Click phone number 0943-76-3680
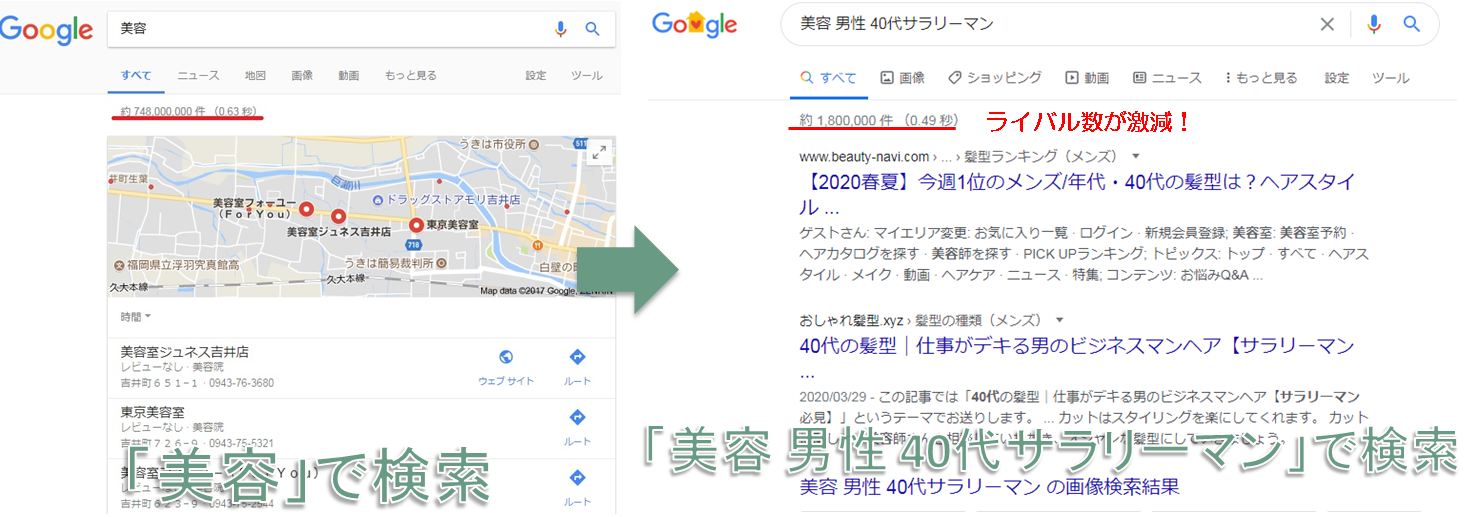 240,383
